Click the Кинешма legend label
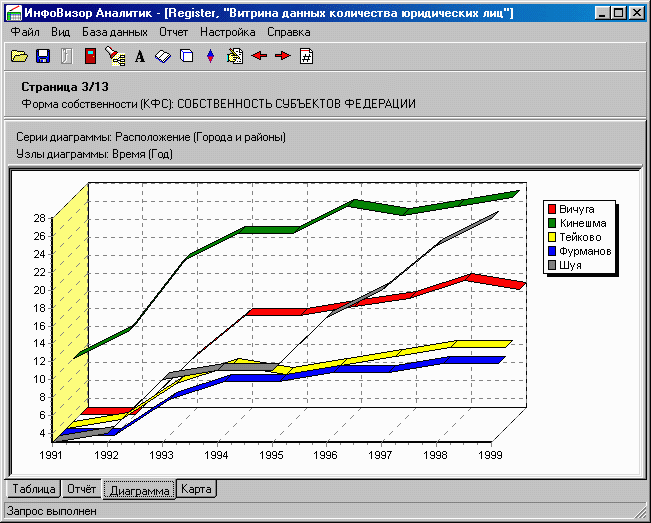Image resolution: width=651 pixels, height=523 pixels. click(583, 223)
